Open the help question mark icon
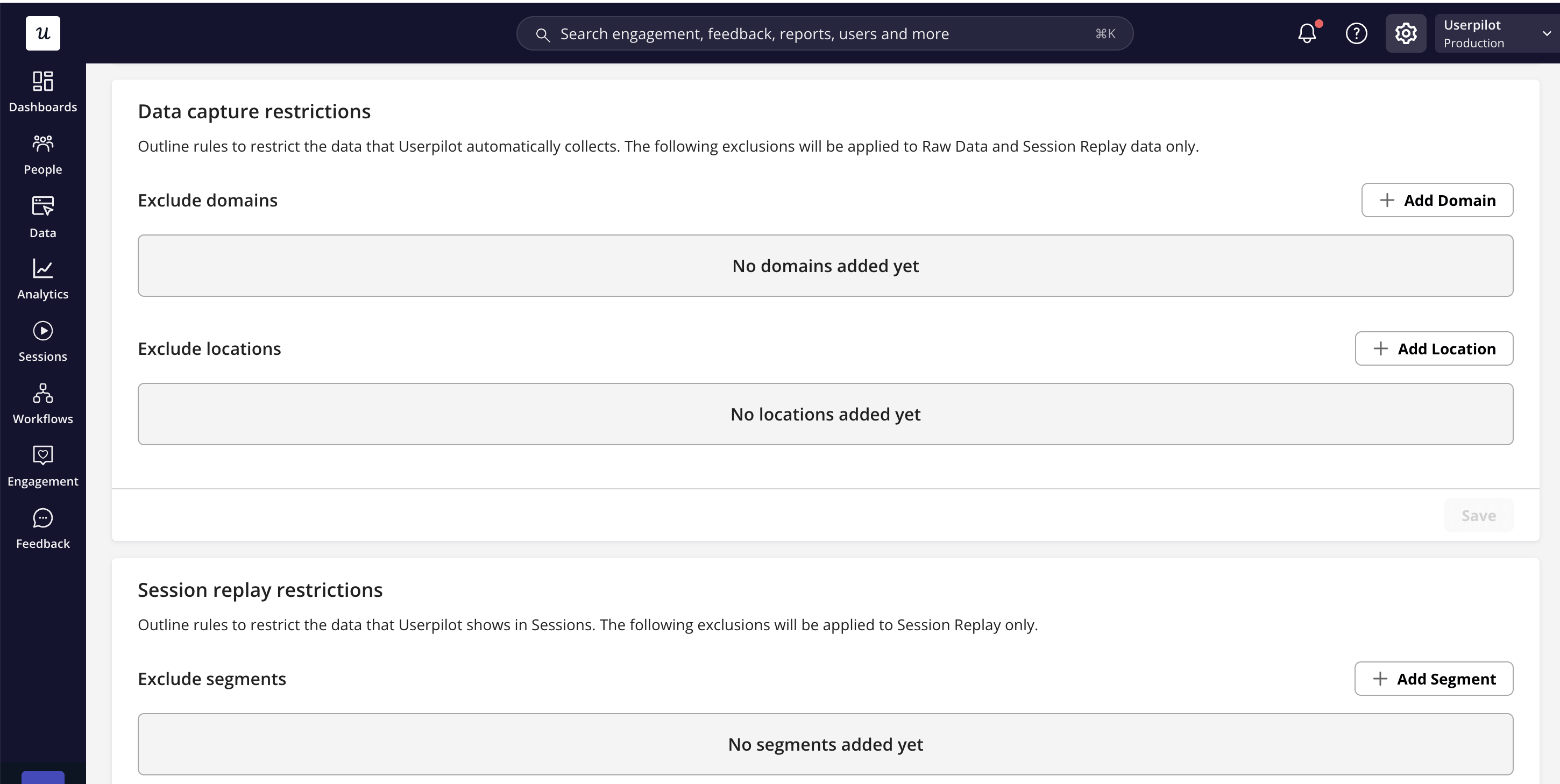This screenshot has width=1560, height=784. click(x=1357, y=33)
